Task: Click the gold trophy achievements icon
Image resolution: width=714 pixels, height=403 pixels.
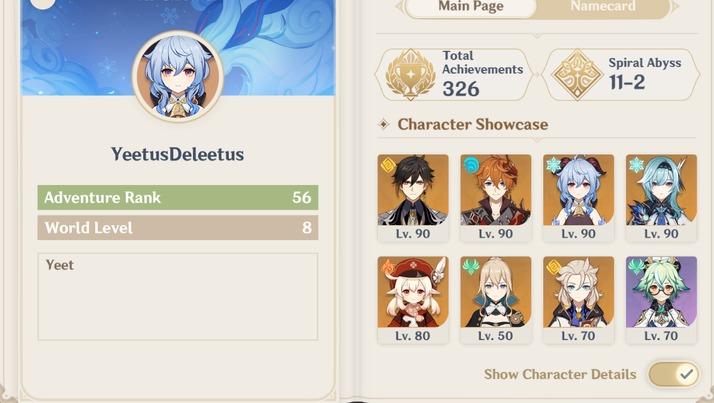Action: coord(410,74)
